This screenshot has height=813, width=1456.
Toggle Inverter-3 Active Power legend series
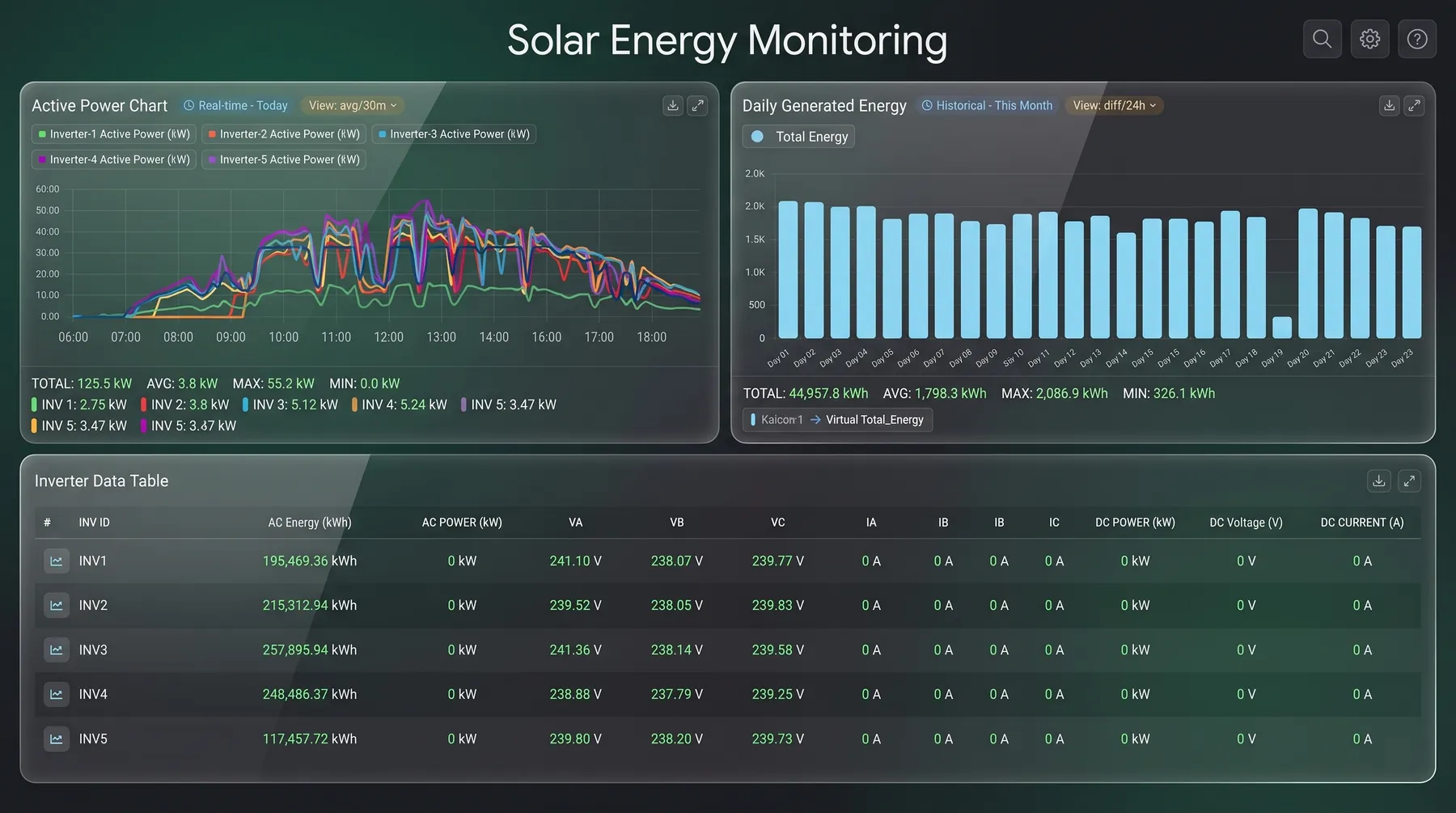point(454,134)
